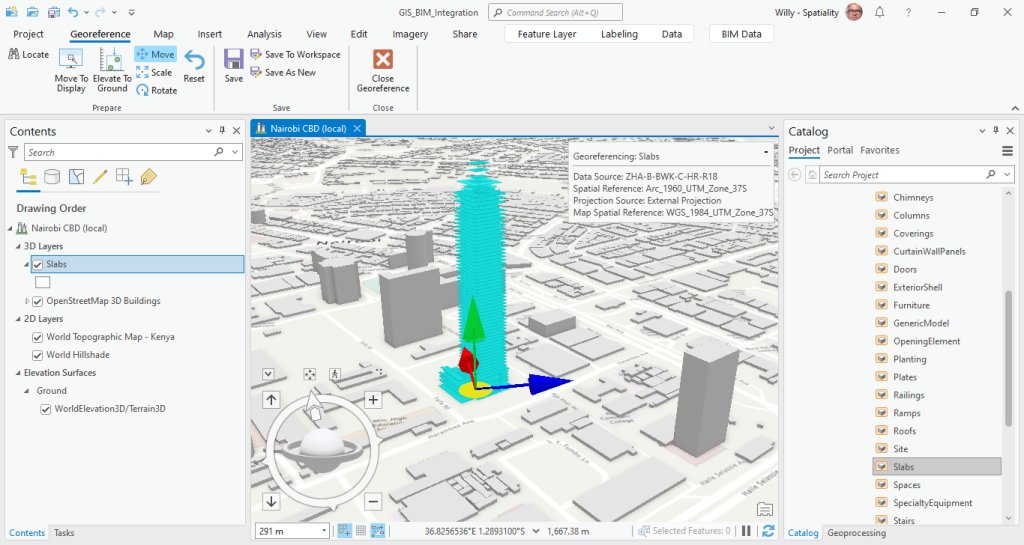Open the Catalog hamburger menu
Viewport: 1024px width, 545px height.
pyautogui.click(x=1007, y=151)
